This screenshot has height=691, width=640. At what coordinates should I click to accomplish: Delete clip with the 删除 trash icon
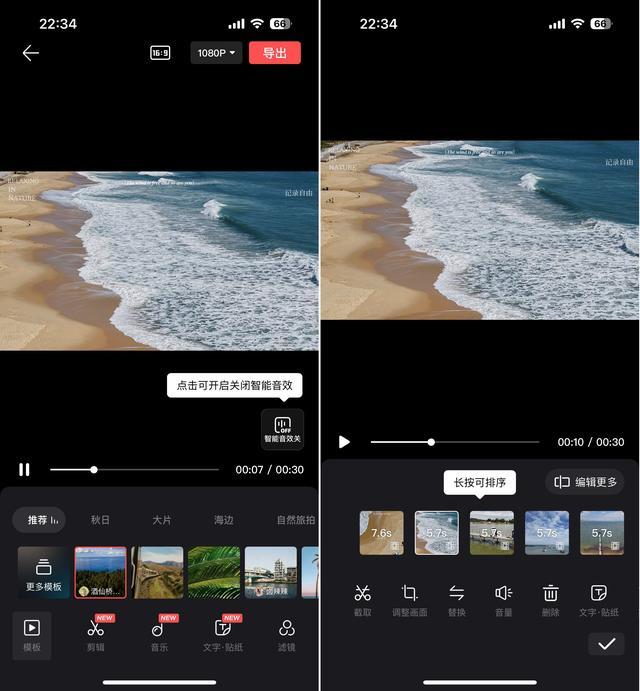[550, 593]
